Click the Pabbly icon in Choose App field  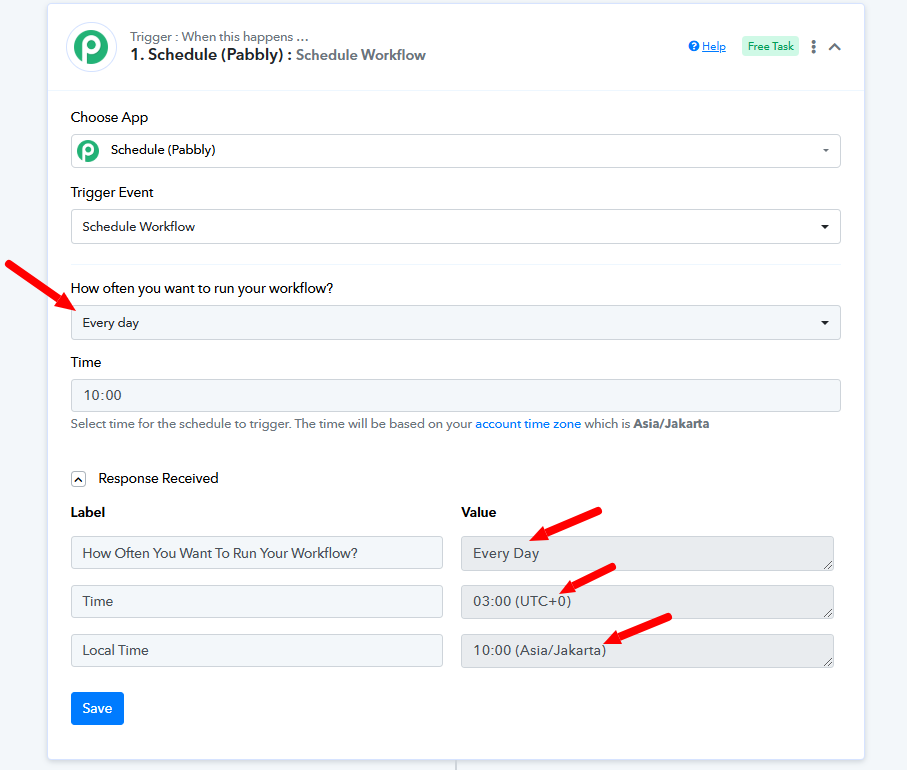click(88, 151)
